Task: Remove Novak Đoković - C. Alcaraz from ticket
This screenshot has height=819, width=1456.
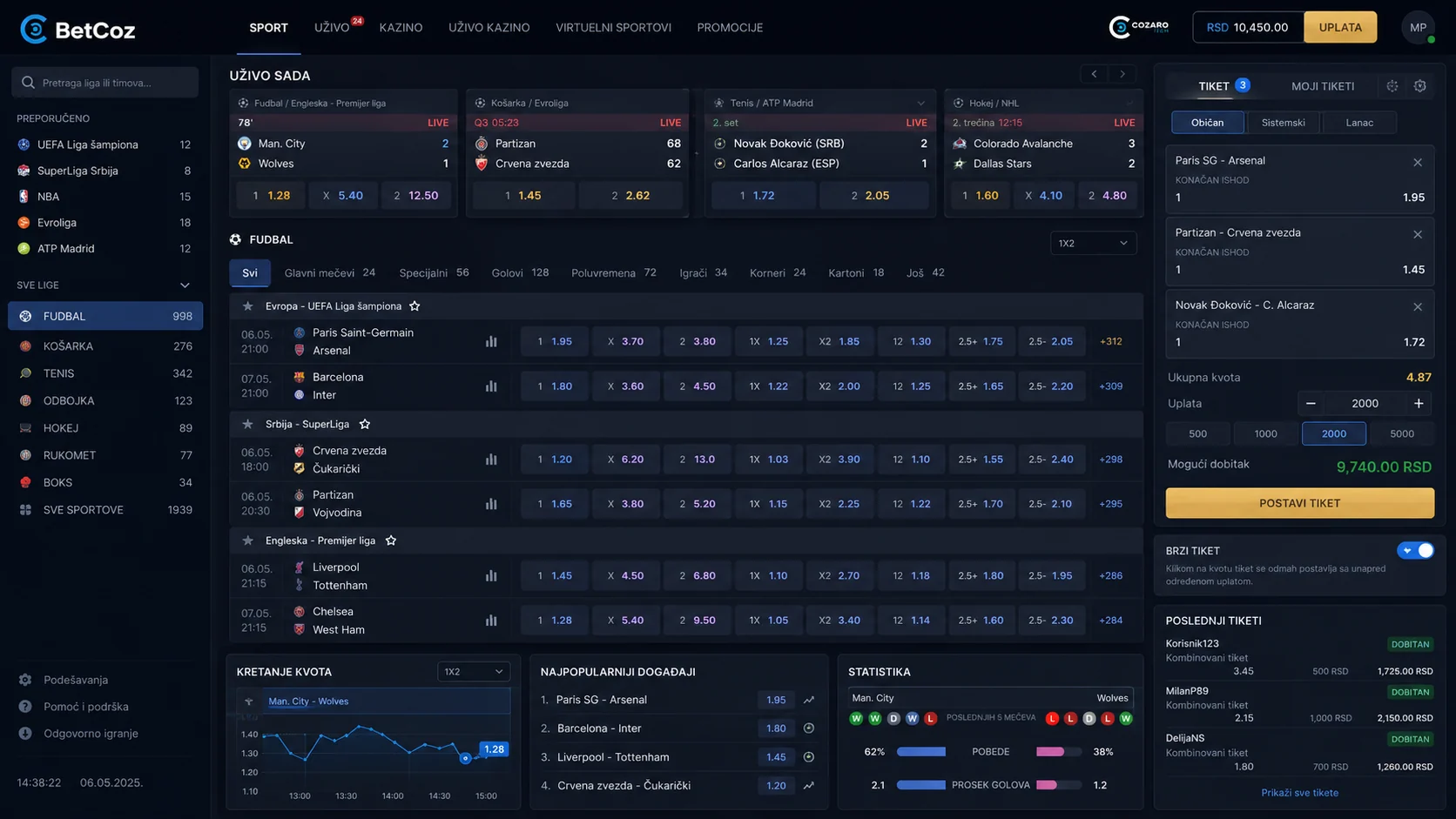Action: [x=1418, y=306]
